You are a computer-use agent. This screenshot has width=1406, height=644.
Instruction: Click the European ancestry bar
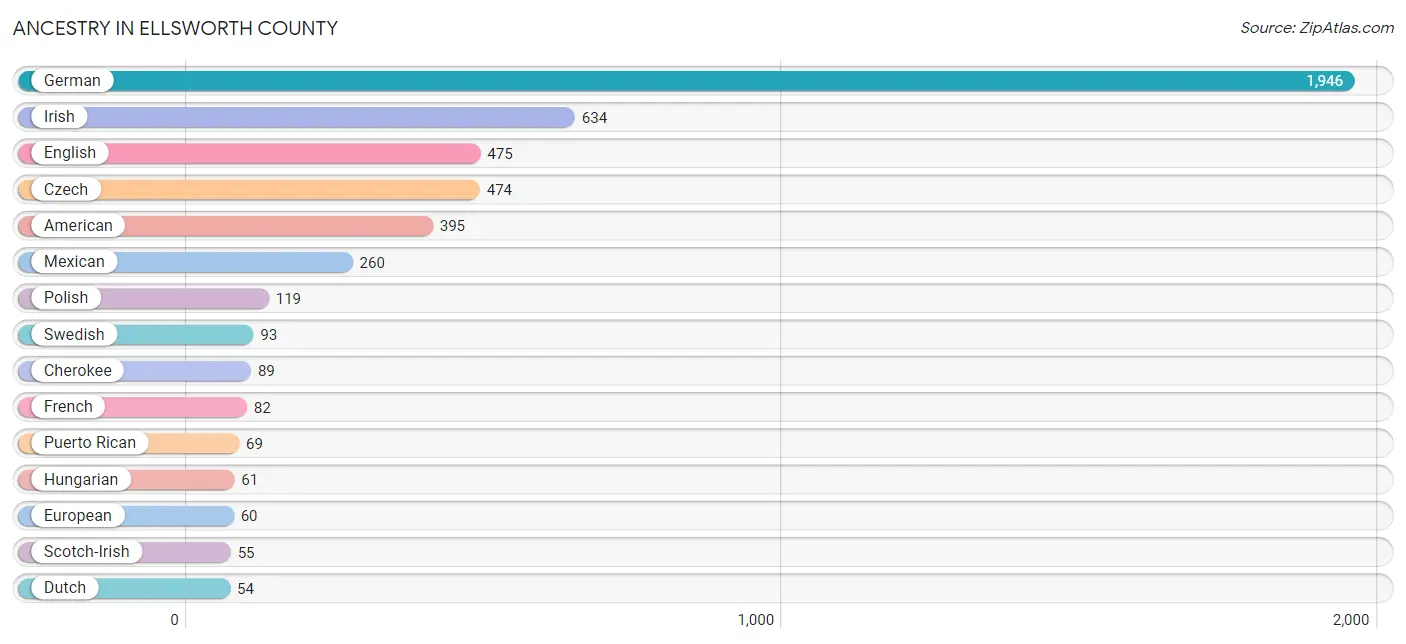click(x=180, y=516)
